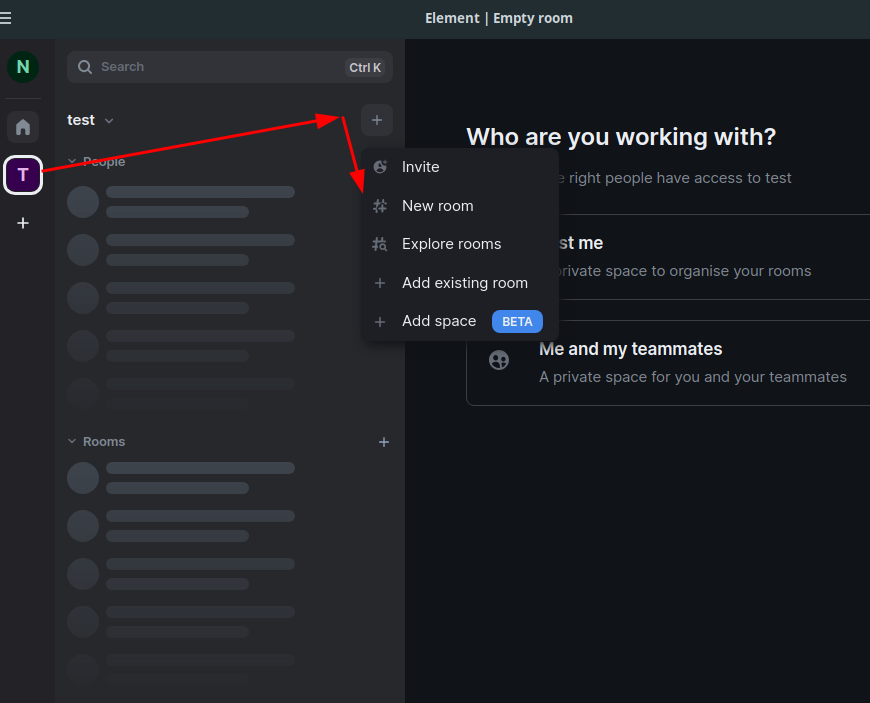This screenshot has height=703, width=870.
Task: Create a new space with the plus icon
Action: tap(23, 223)
